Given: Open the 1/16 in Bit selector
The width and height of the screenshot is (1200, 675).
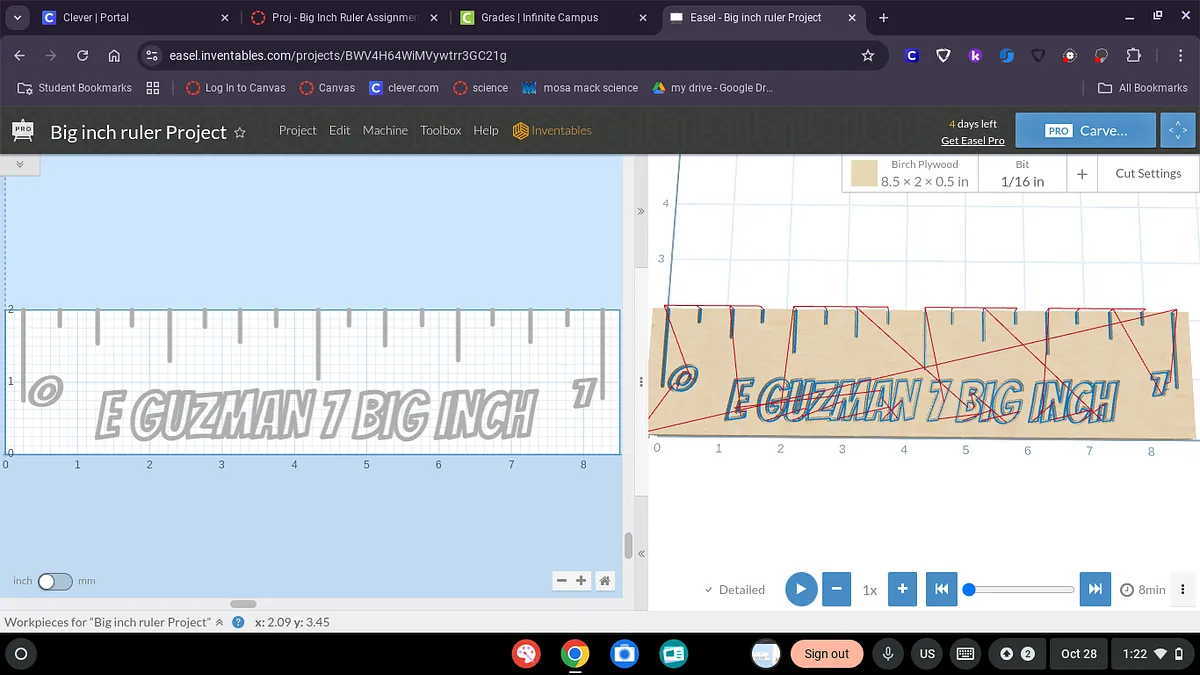Looking at the screenshot, I should pyautogui.click(x=1022, y=173).
